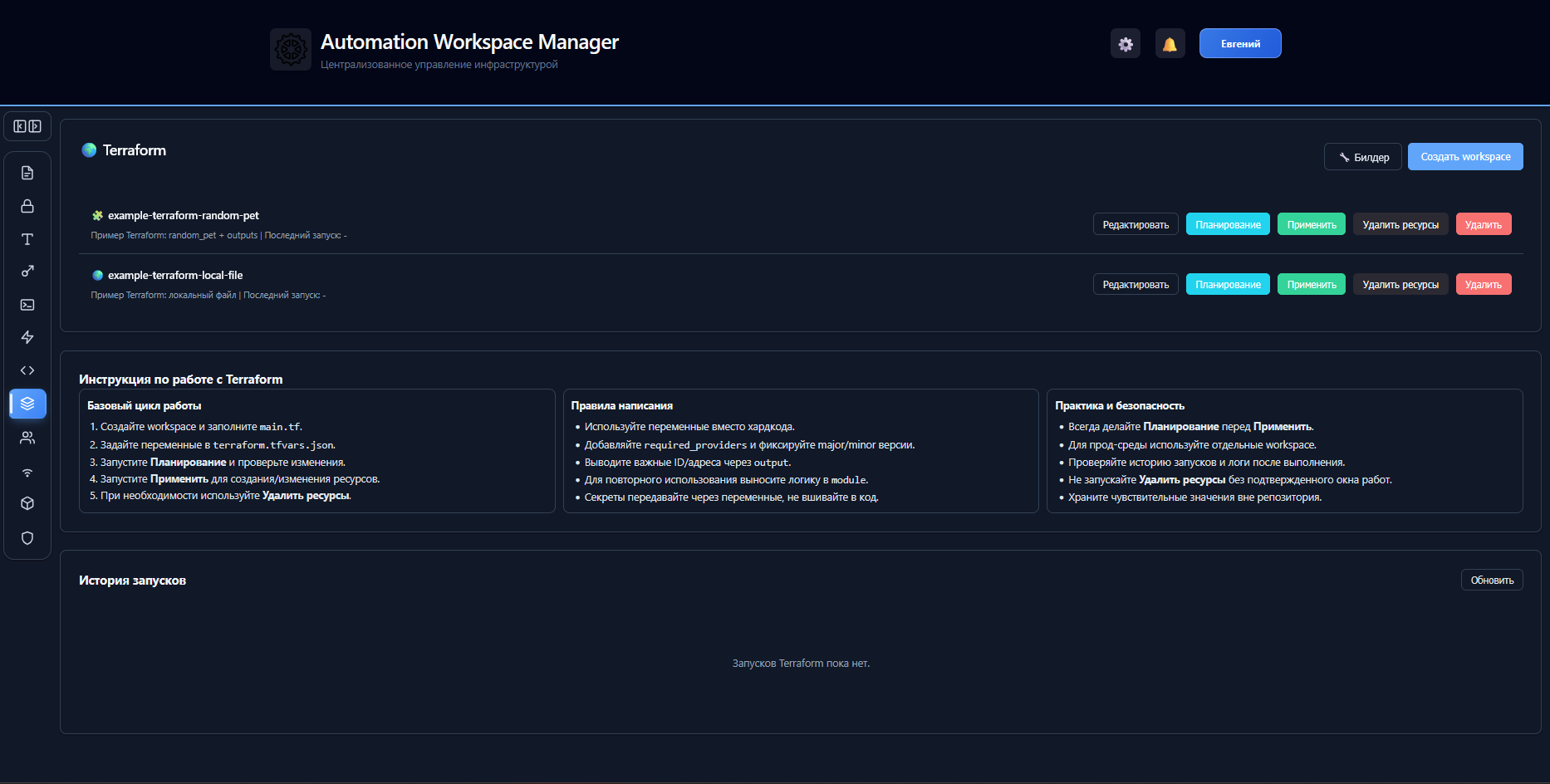1550x784 pixels.
Task: Open the Евгений user profile button
Action: 1240,44
